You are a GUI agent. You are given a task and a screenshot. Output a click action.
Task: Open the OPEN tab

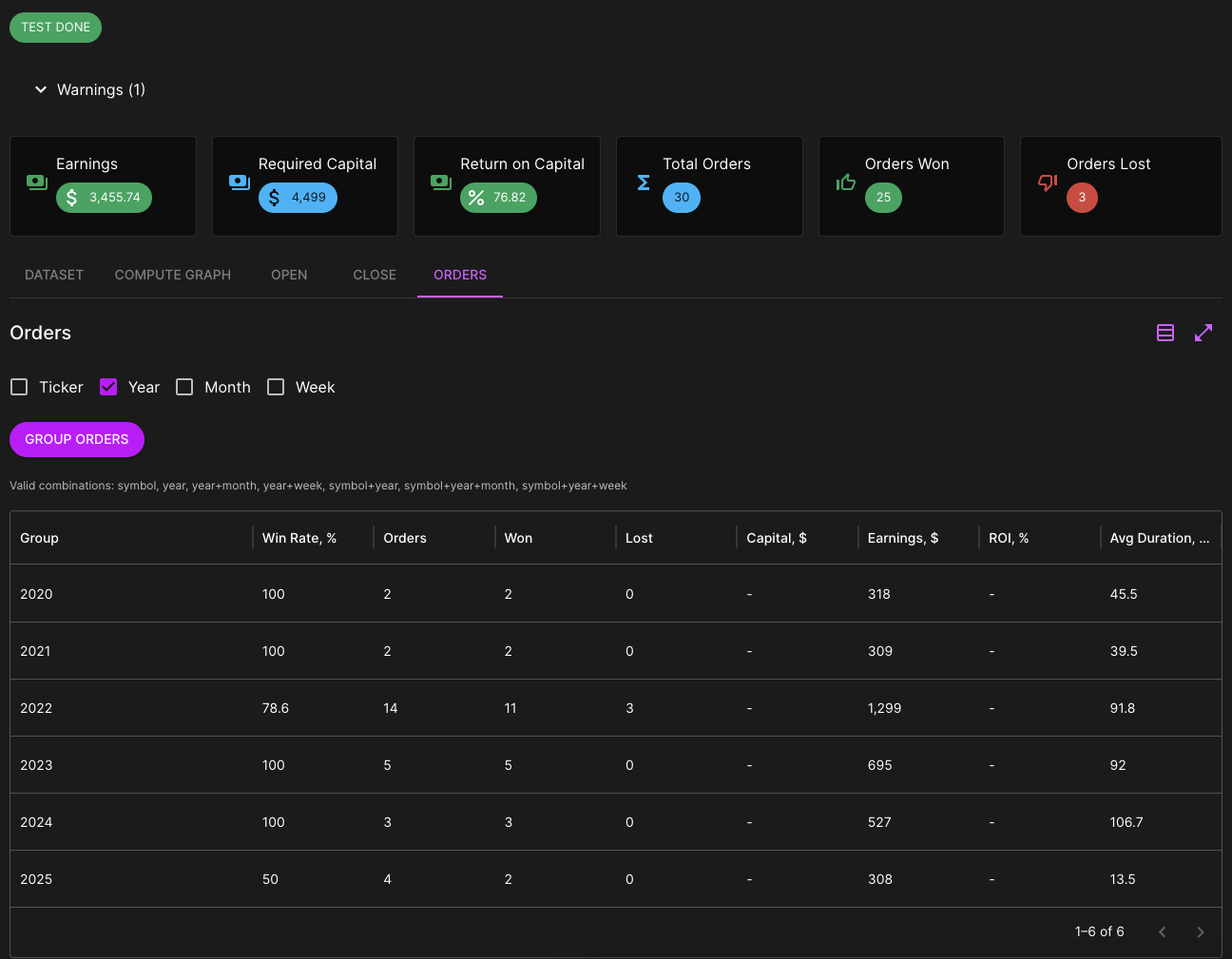point(289,275)
